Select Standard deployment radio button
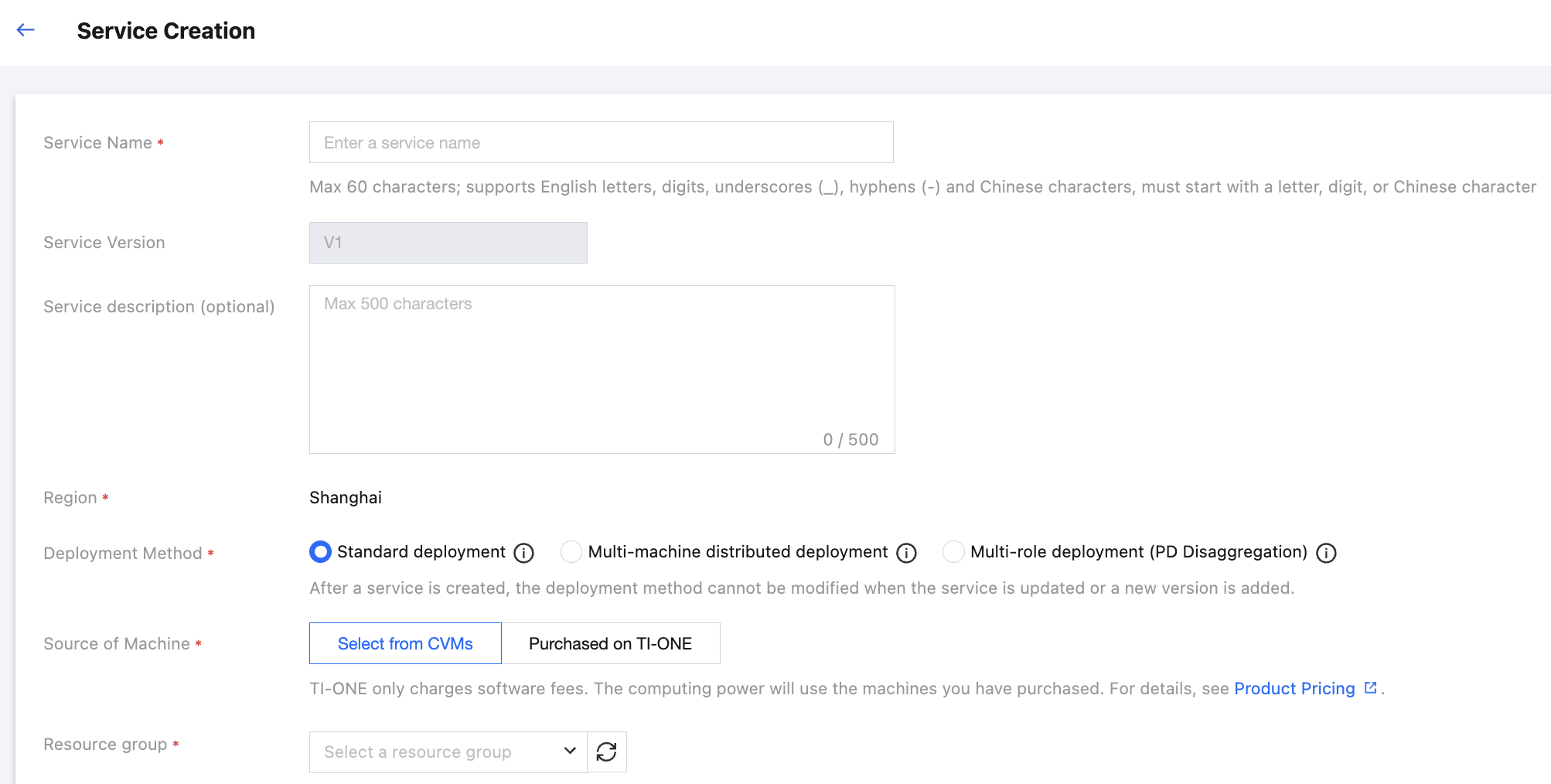The image size is (1551, 784). pyautogui.click(x=320, y=551)
